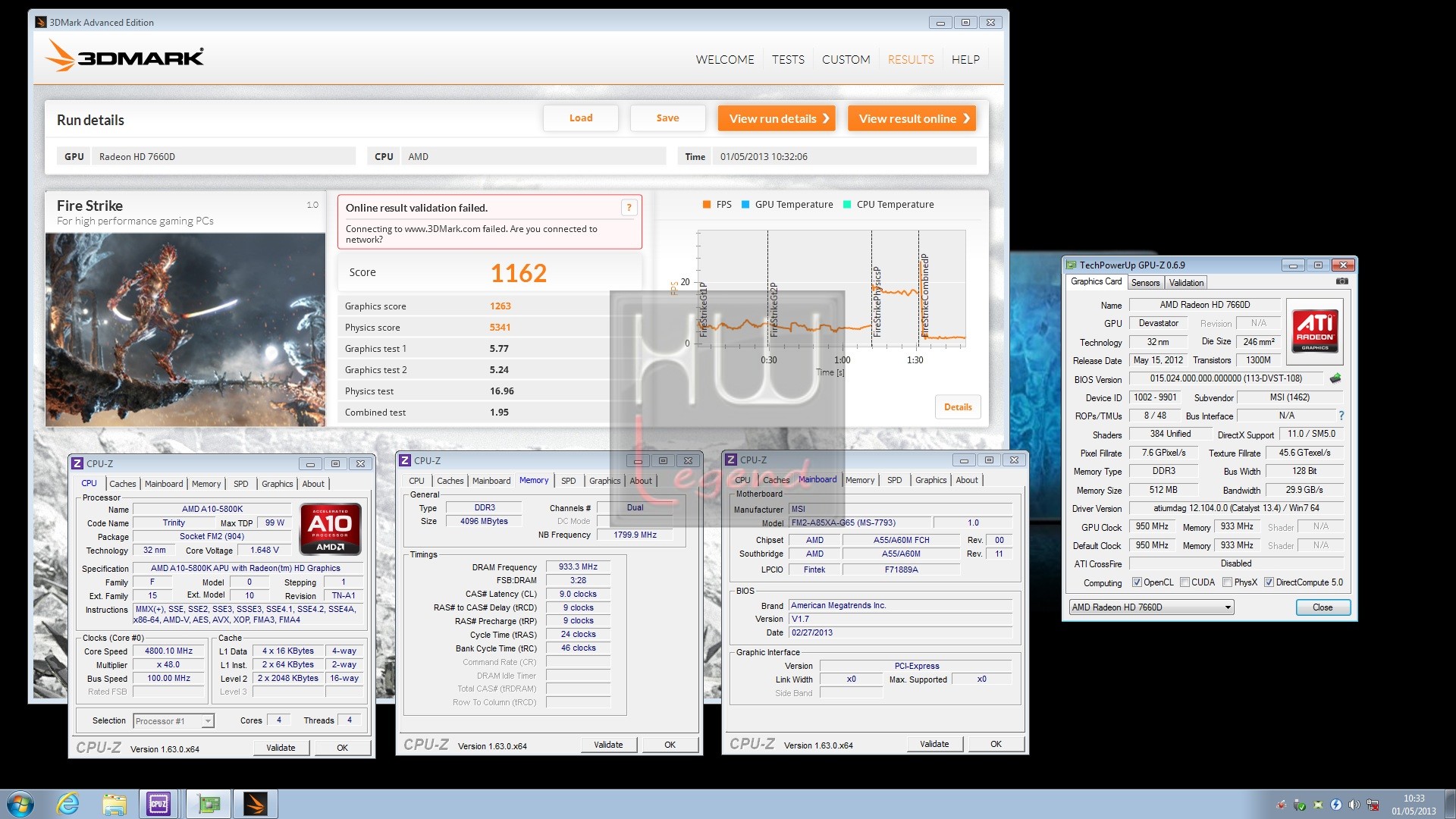Click the disconnected network tray icon
This screenshot has height=819, width=1456.
1373,805
